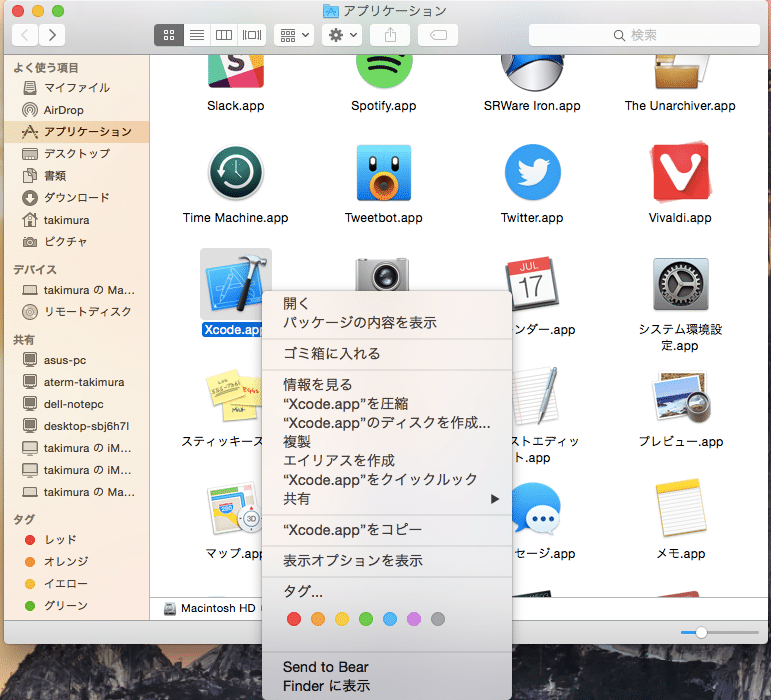Select the Tweetbot.app icon

pyautogui.click(x=384, y=173)
